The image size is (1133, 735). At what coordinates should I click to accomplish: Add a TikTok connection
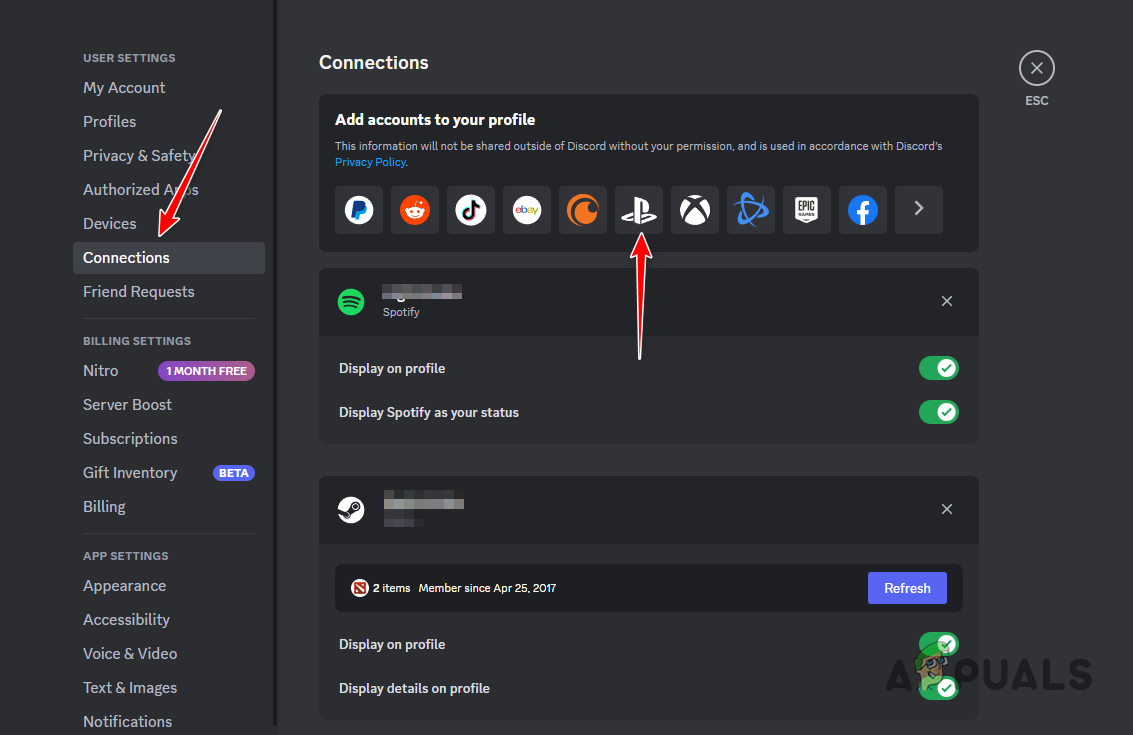470,210
